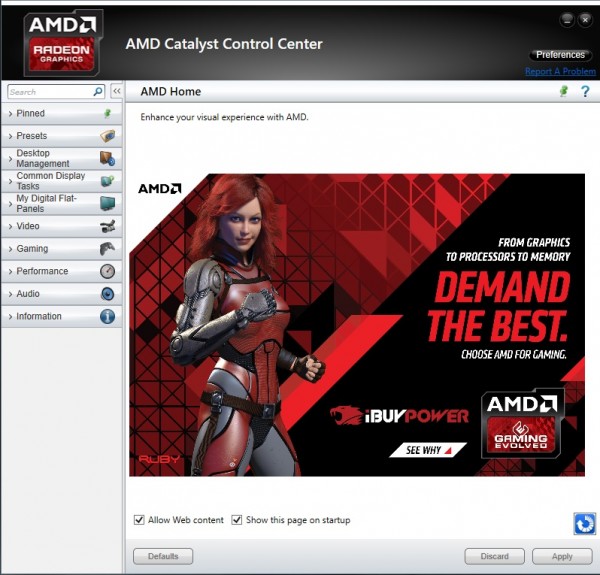Click the green pin icon in Pinned row
Image resolution: width=600 pixels, height=575 pixels.
(108, 113)
